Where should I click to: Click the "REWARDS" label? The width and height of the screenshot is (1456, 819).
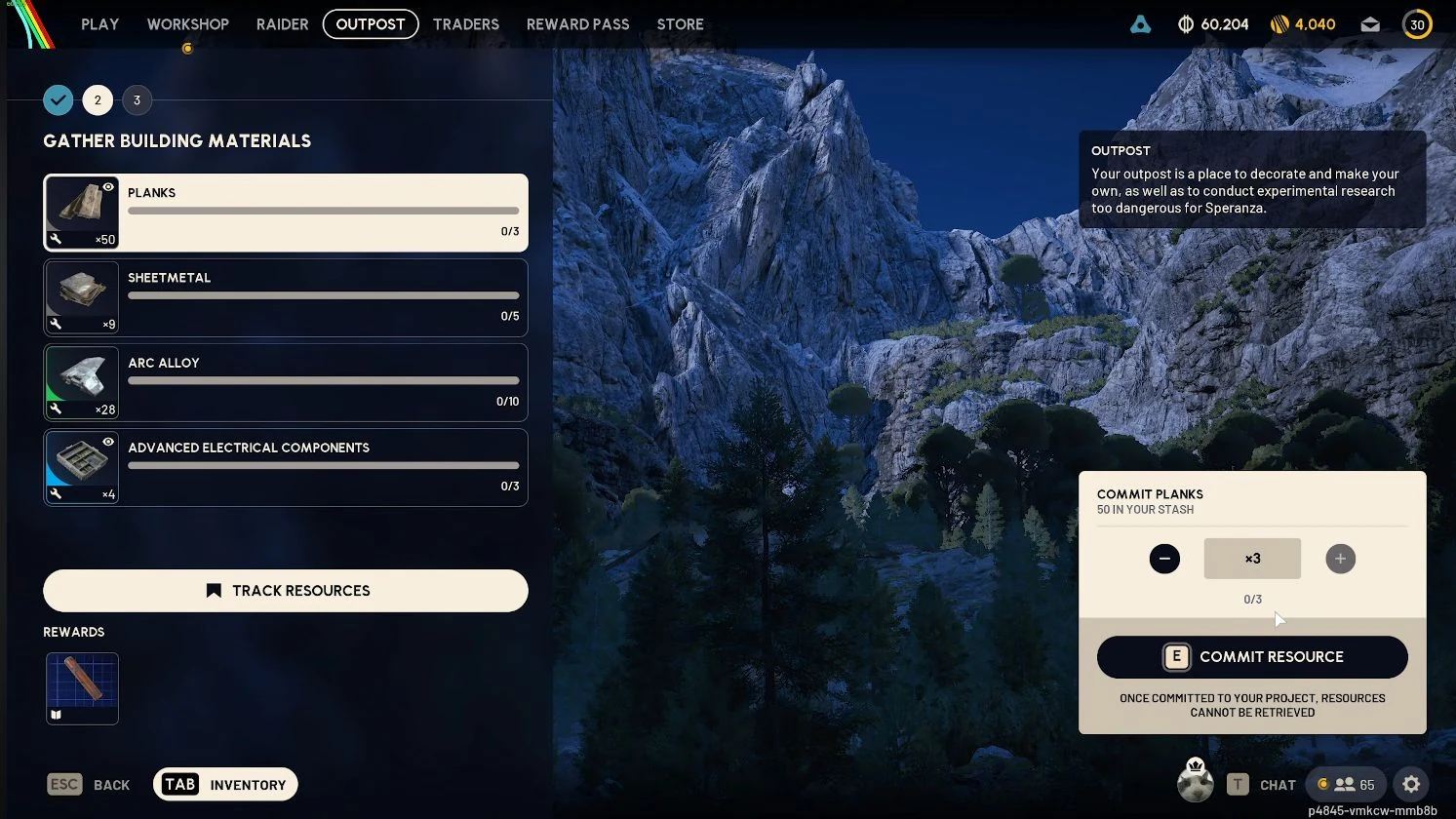74,632
